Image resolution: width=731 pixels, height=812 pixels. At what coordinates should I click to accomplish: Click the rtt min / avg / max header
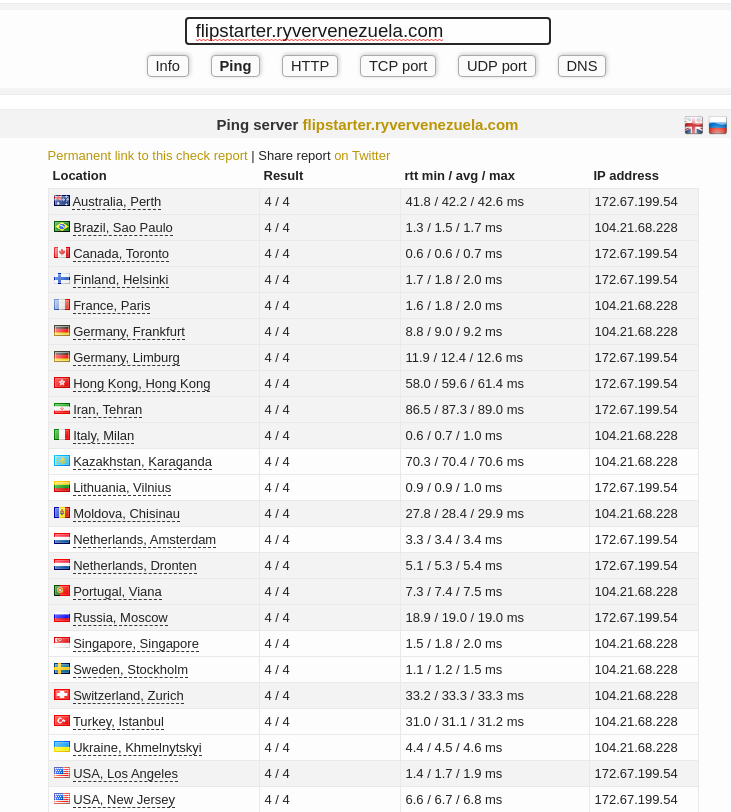coord(460,176)
